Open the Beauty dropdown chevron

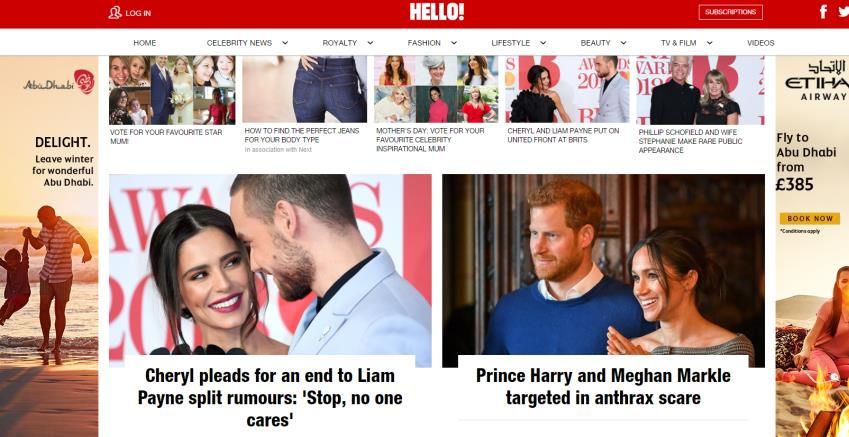pyautogui.click(x=623, y=43)
